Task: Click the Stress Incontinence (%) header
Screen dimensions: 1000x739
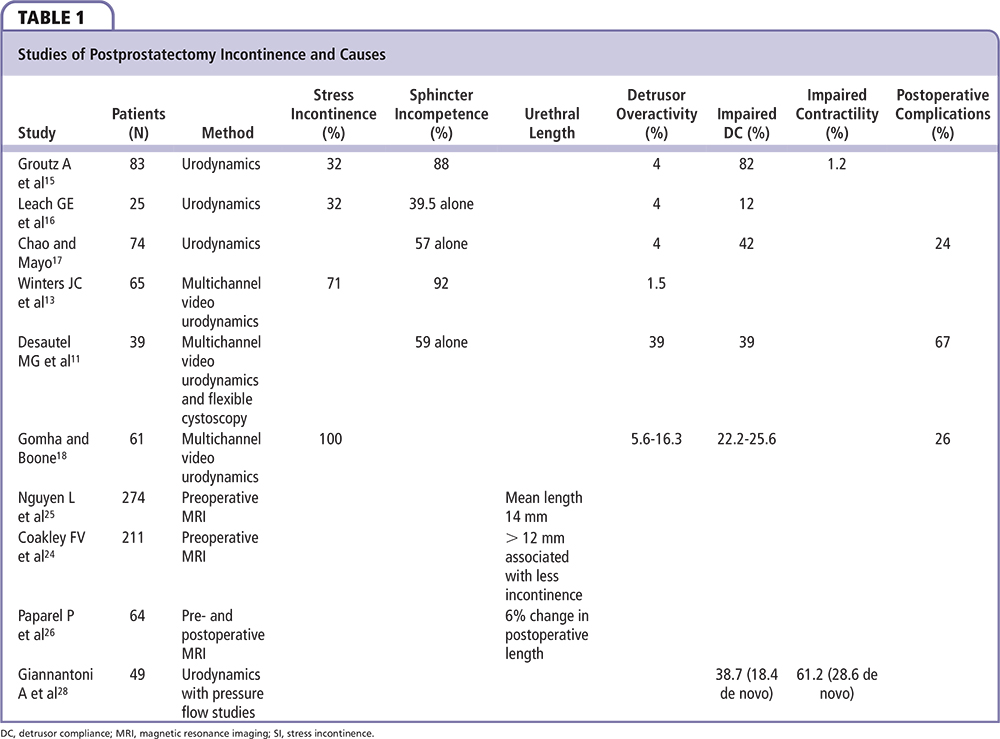Action: [334, 114]
